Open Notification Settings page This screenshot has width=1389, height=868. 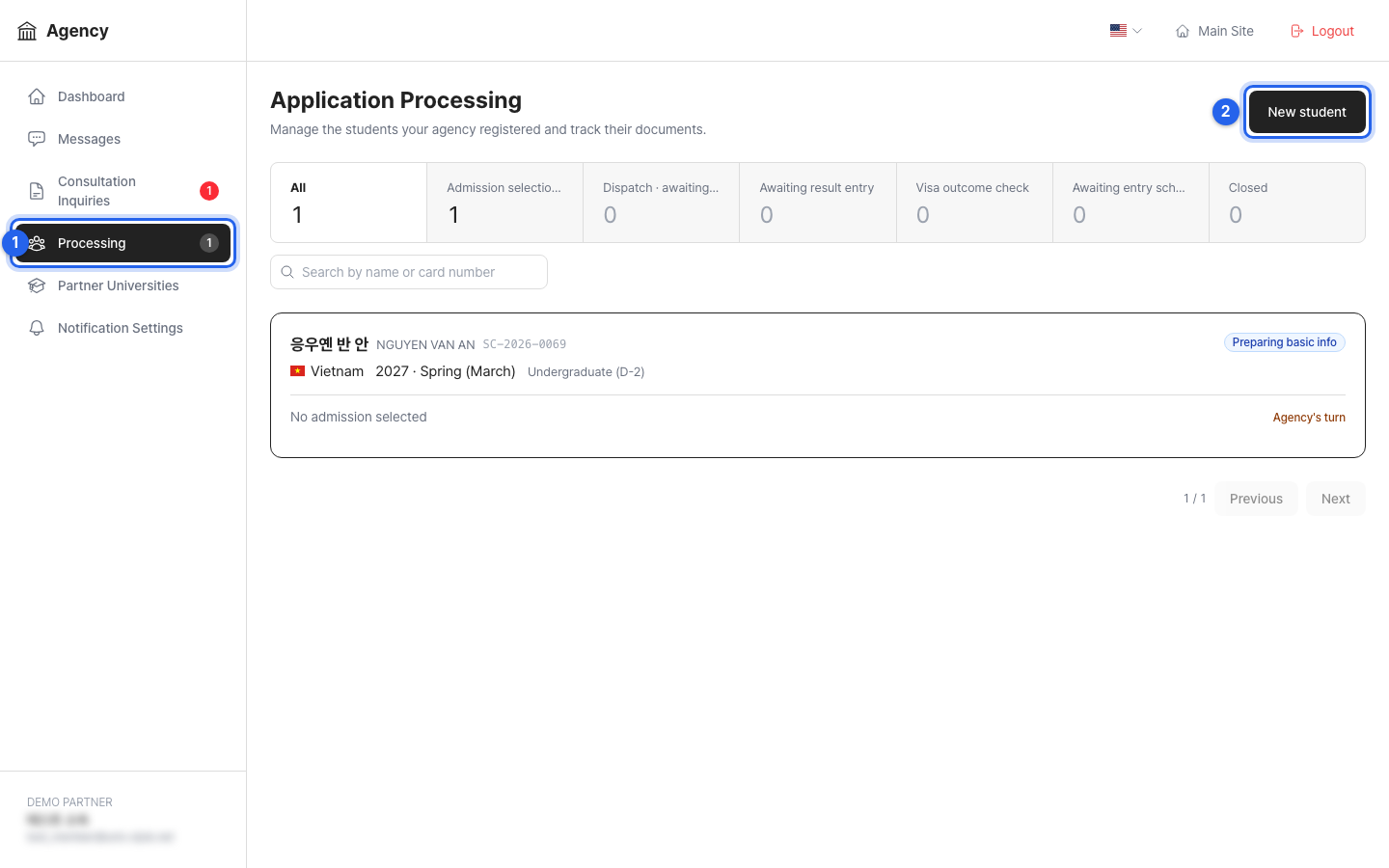123,328
